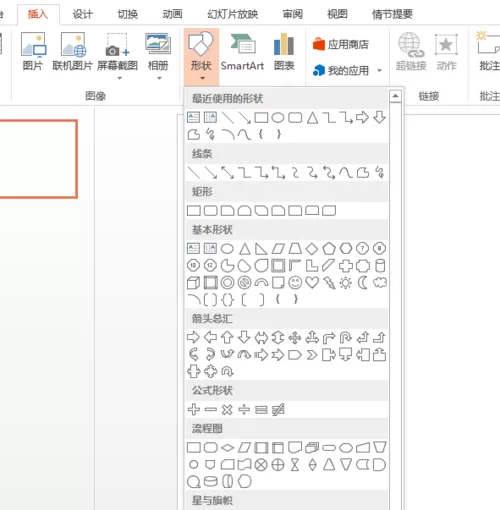
Task: Select diamond shape in 基本形状
Action: pyautogui.click(x=312, y=249)
